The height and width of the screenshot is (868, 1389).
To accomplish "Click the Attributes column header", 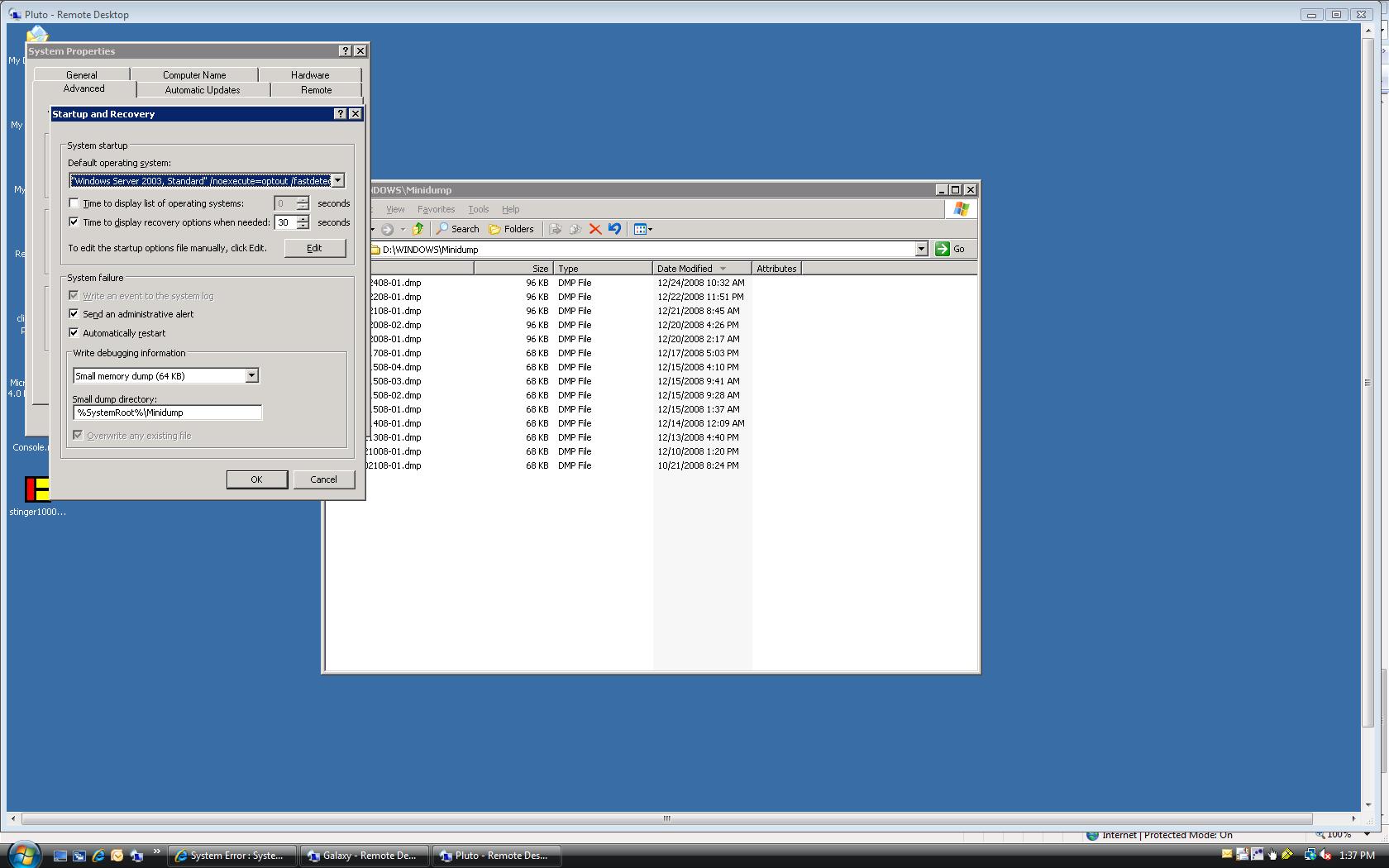I will coord(776,269).
